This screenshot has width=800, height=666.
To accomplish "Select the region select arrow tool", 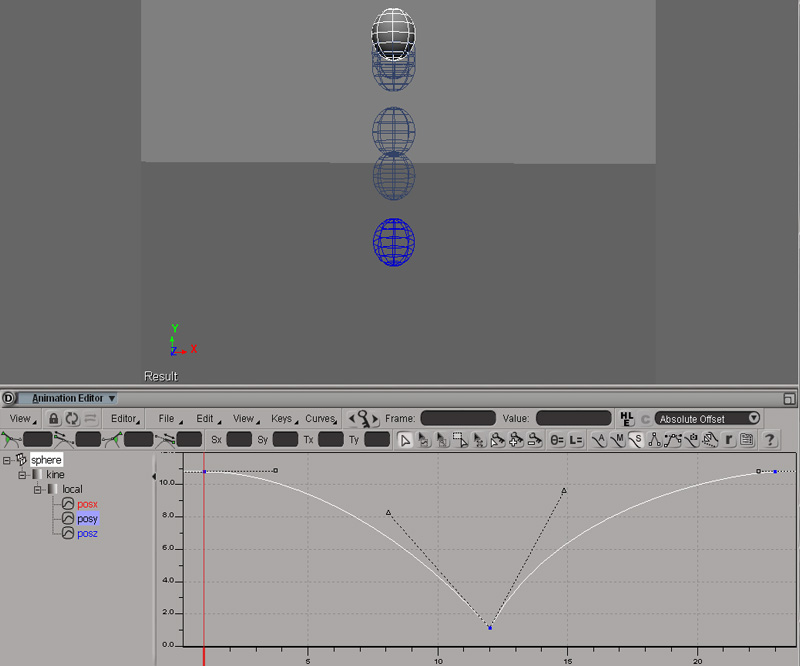I will click(x=442, y=439).
